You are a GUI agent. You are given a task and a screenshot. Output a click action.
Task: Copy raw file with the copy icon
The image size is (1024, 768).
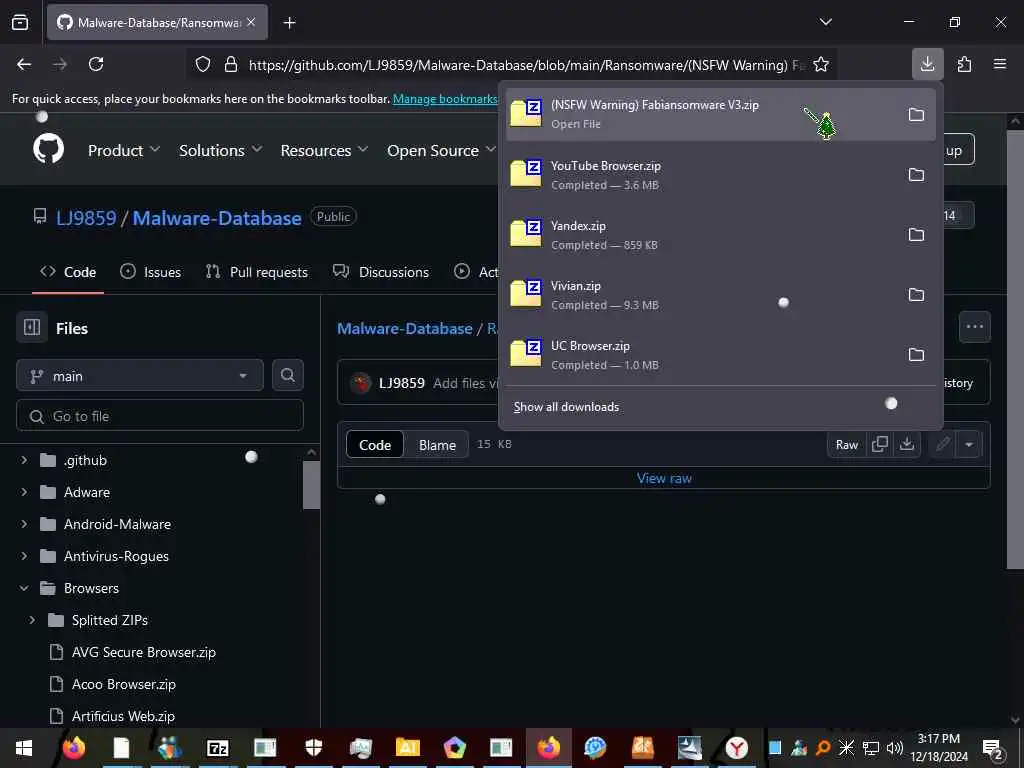tap(880, 445)
